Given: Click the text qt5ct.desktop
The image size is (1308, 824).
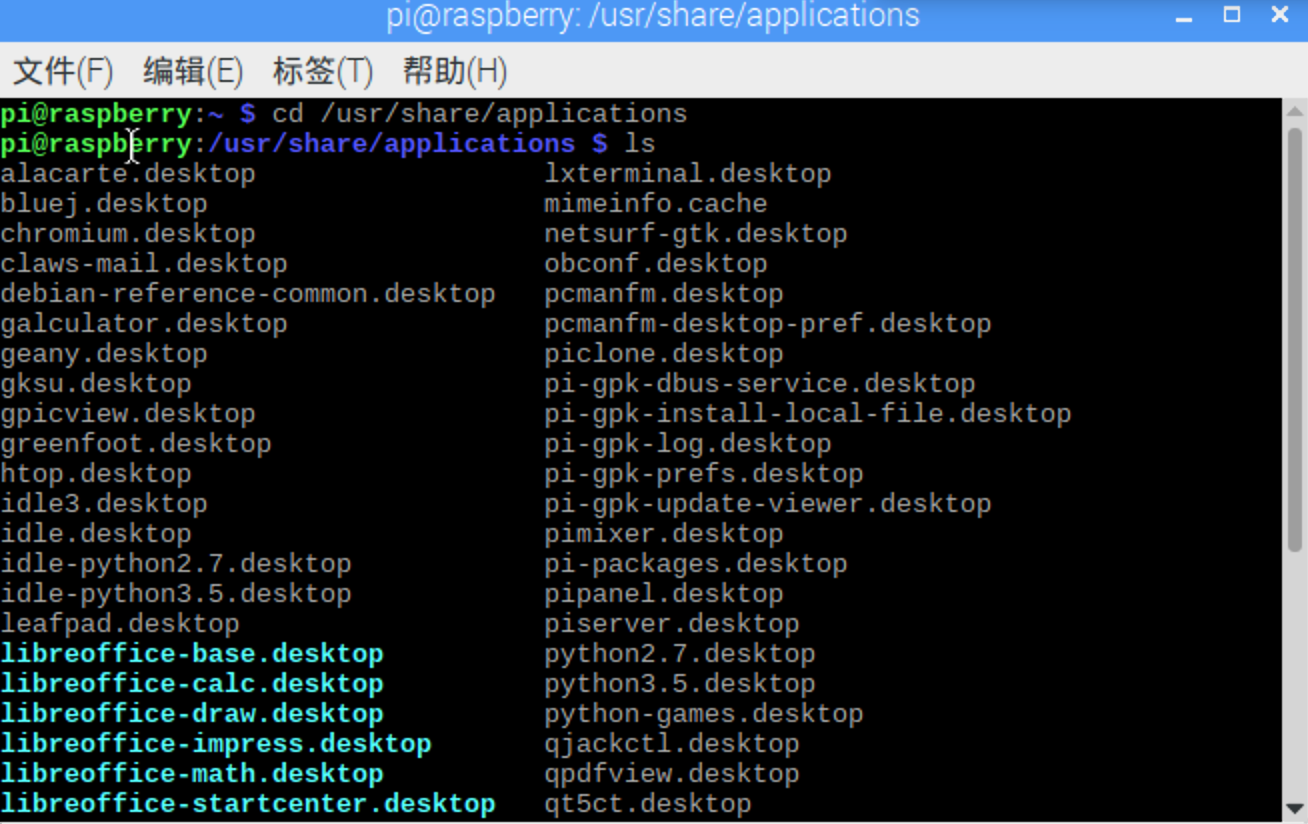Looking at the screenshot, I should point(648,804).
